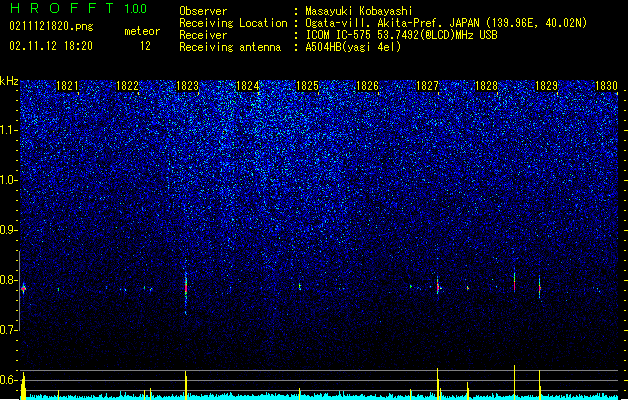Click the kHz axis unit label
The image size is (629, 400).
9,81
